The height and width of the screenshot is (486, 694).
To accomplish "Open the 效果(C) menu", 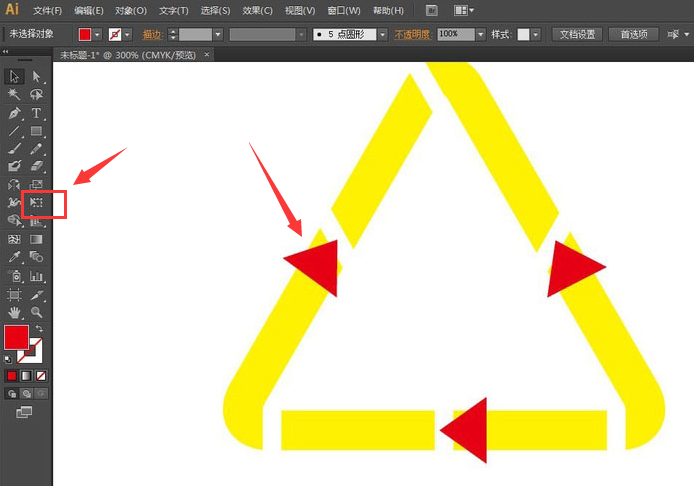I will point(257,11).
